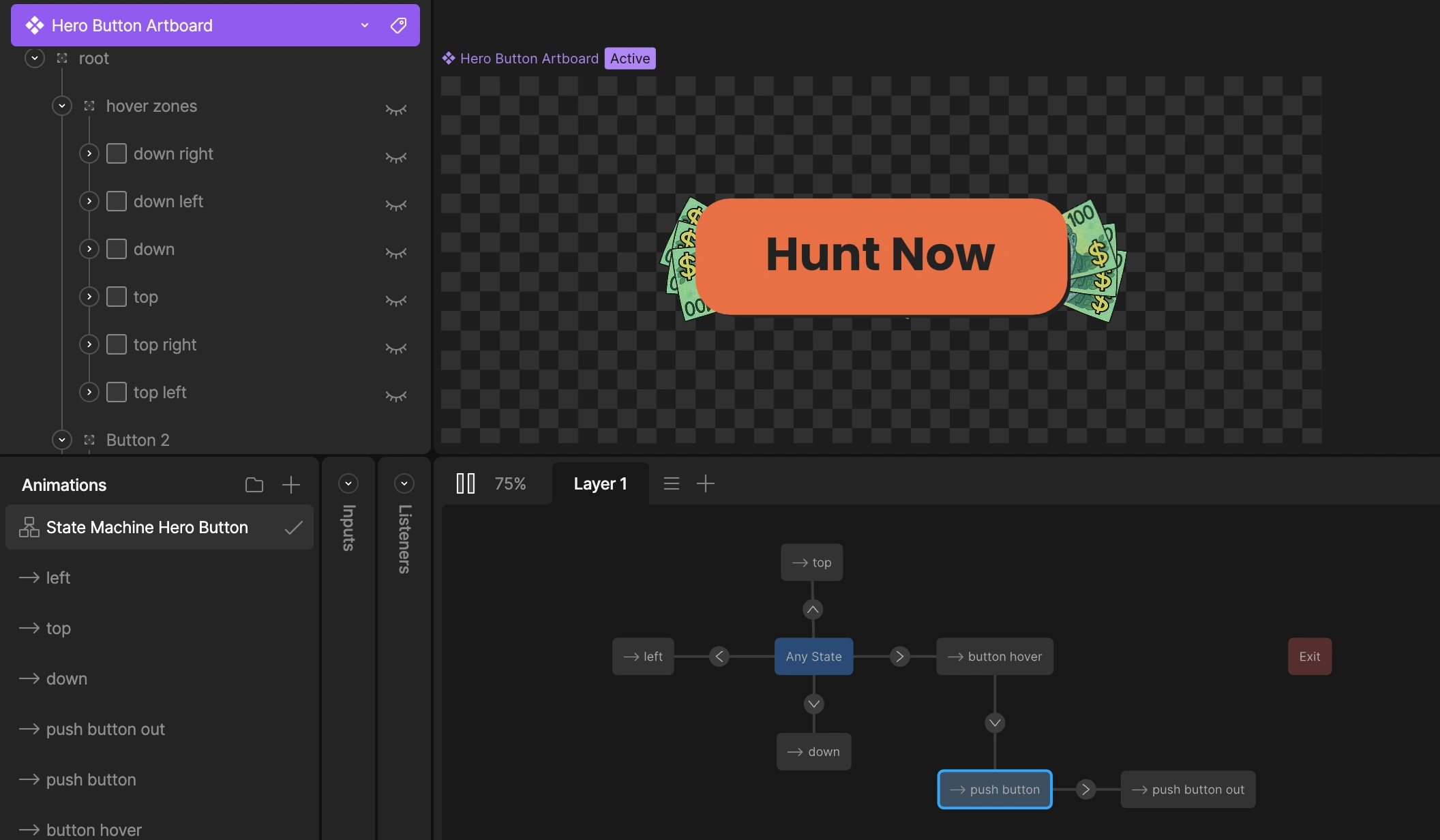The image size is (1440, 840).
Task: Click transition arrow from Any State to left
Action: click(719, 657)
